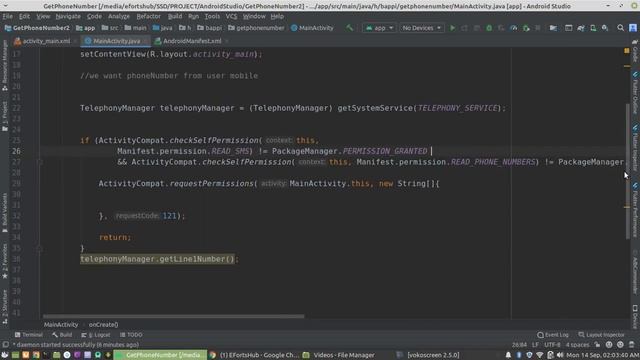Click the Make Project hammer icon

point(349,28)
